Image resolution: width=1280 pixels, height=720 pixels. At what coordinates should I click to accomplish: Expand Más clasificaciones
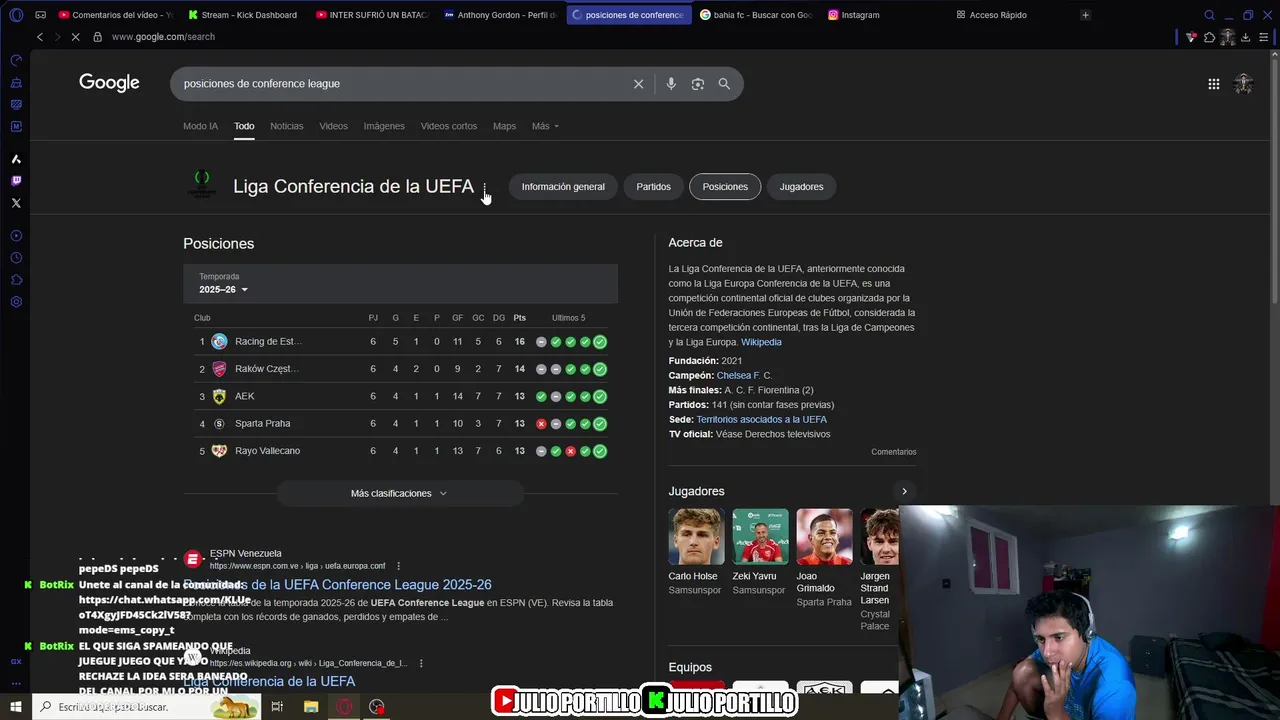pos(400,493)
